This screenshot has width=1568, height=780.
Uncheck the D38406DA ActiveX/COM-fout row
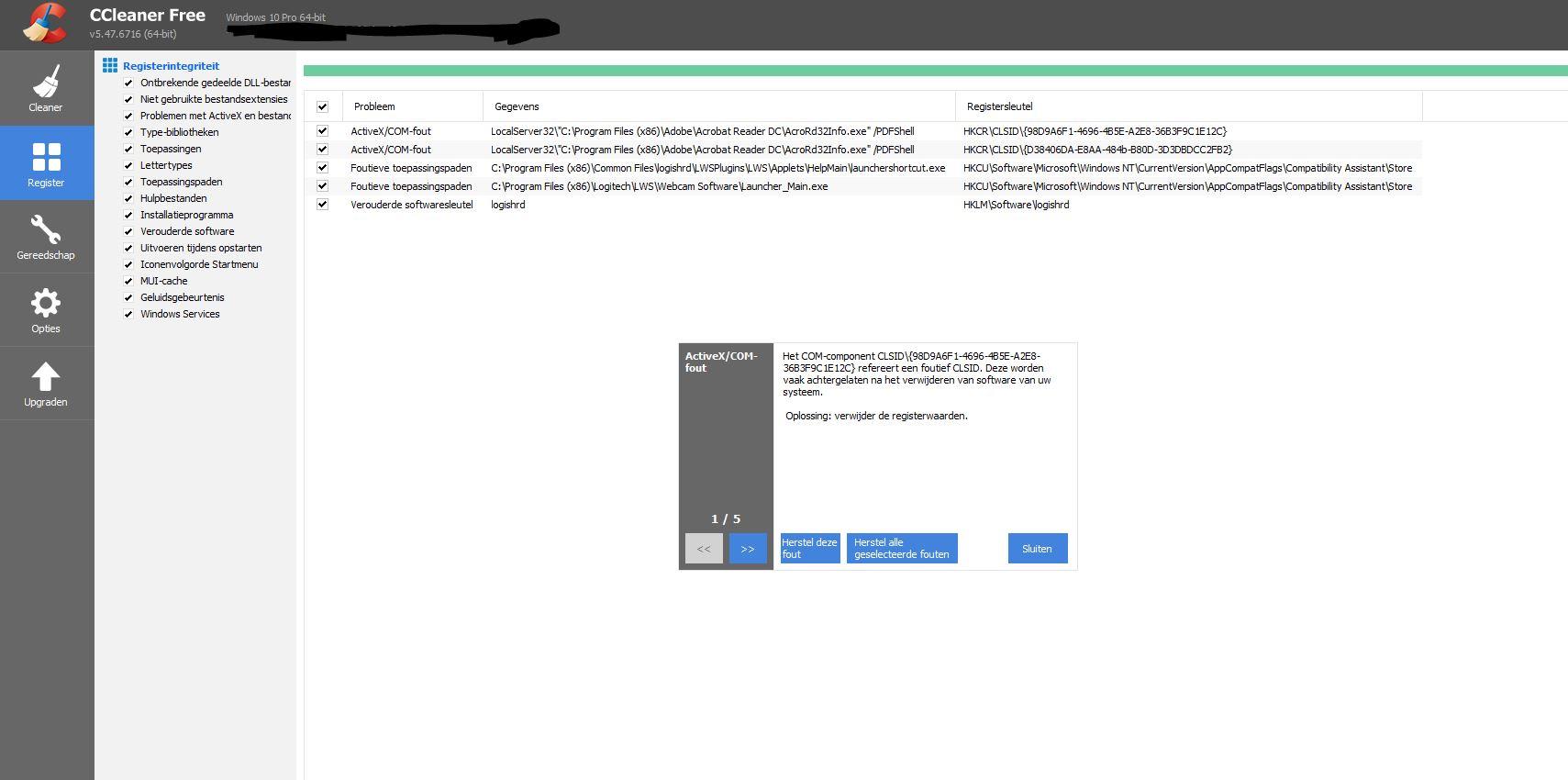click(x=322, y=150)
